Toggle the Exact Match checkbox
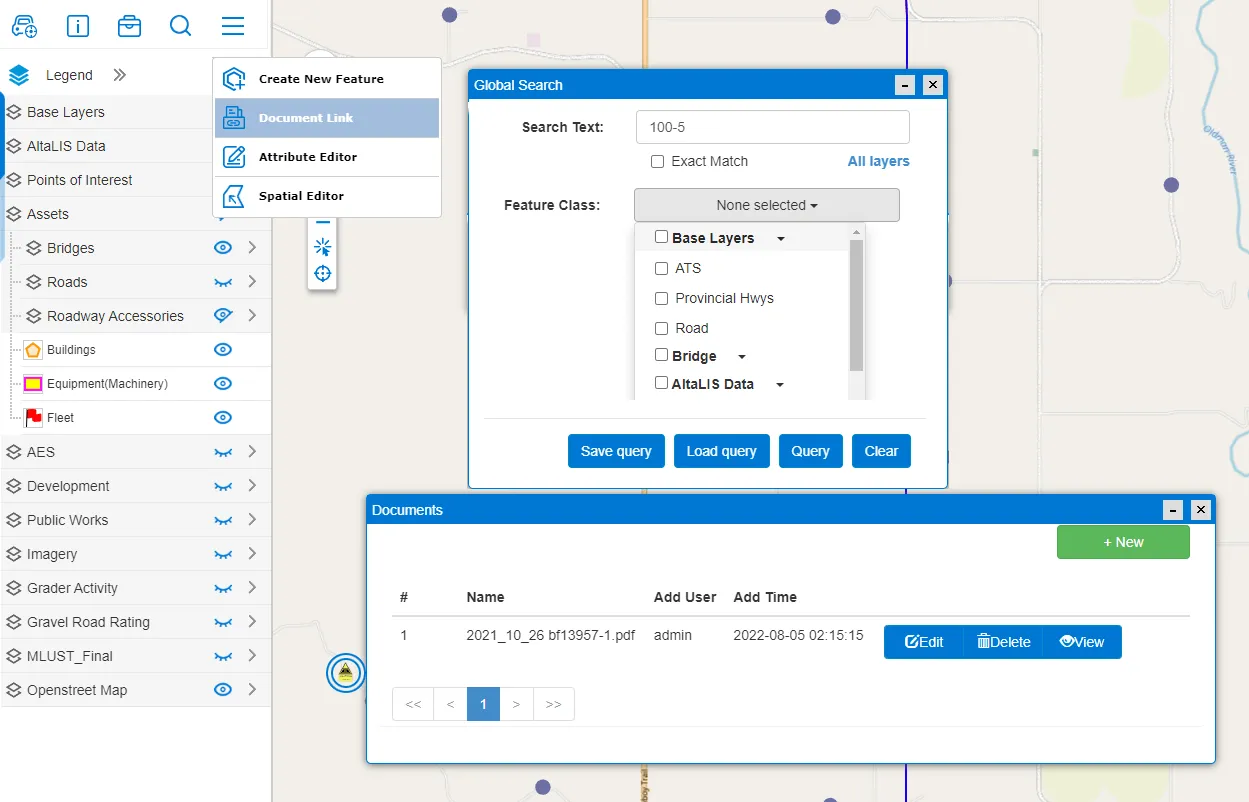 [657, 161]
